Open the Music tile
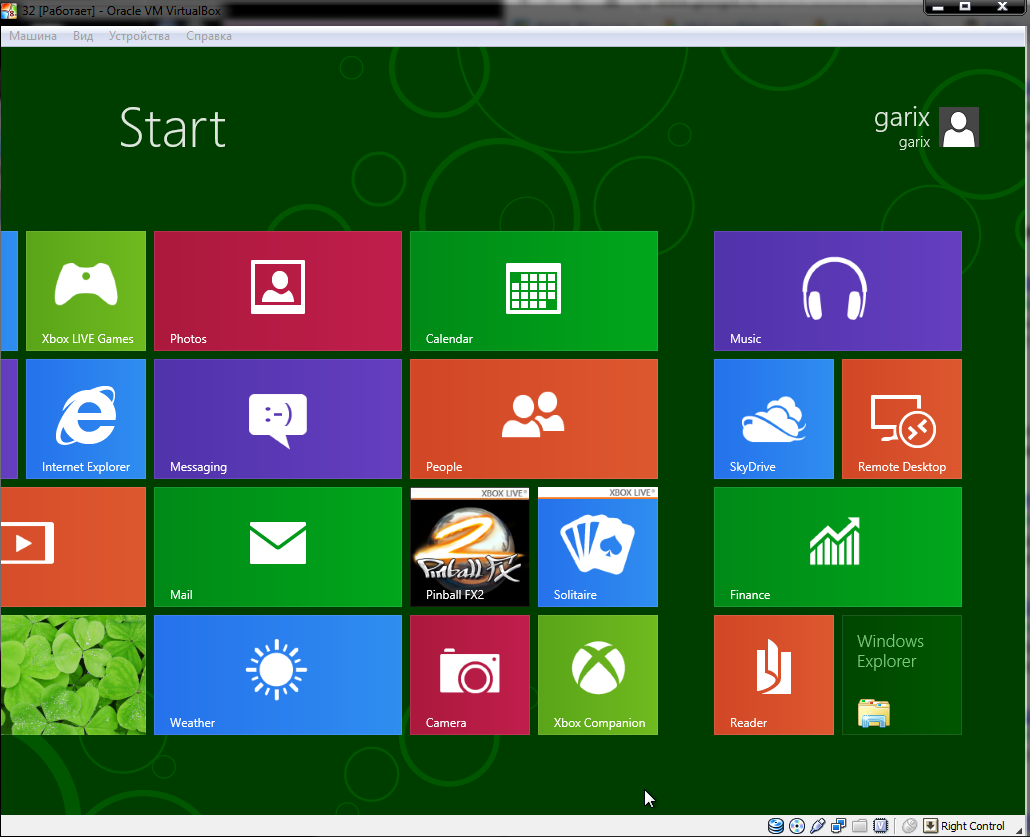 coord(838,290)
